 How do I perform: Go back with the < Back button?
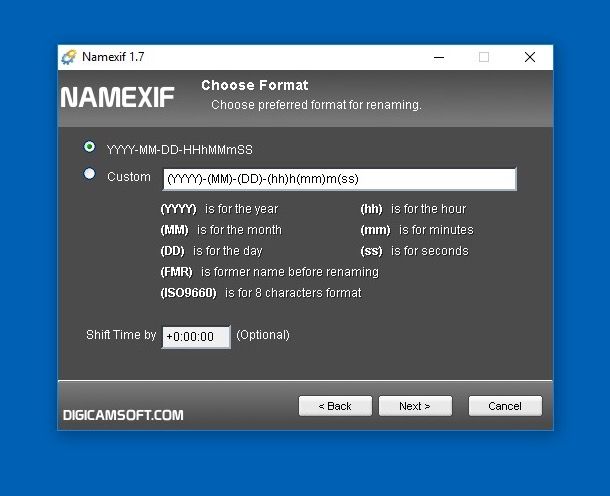(335, 406)
